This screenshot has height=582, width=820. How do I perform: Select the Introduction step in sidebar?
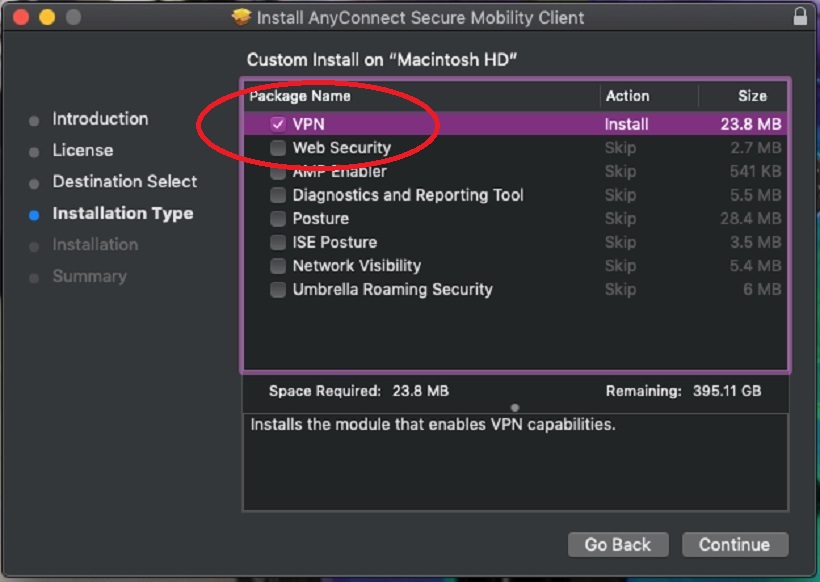tap(100, 119)
